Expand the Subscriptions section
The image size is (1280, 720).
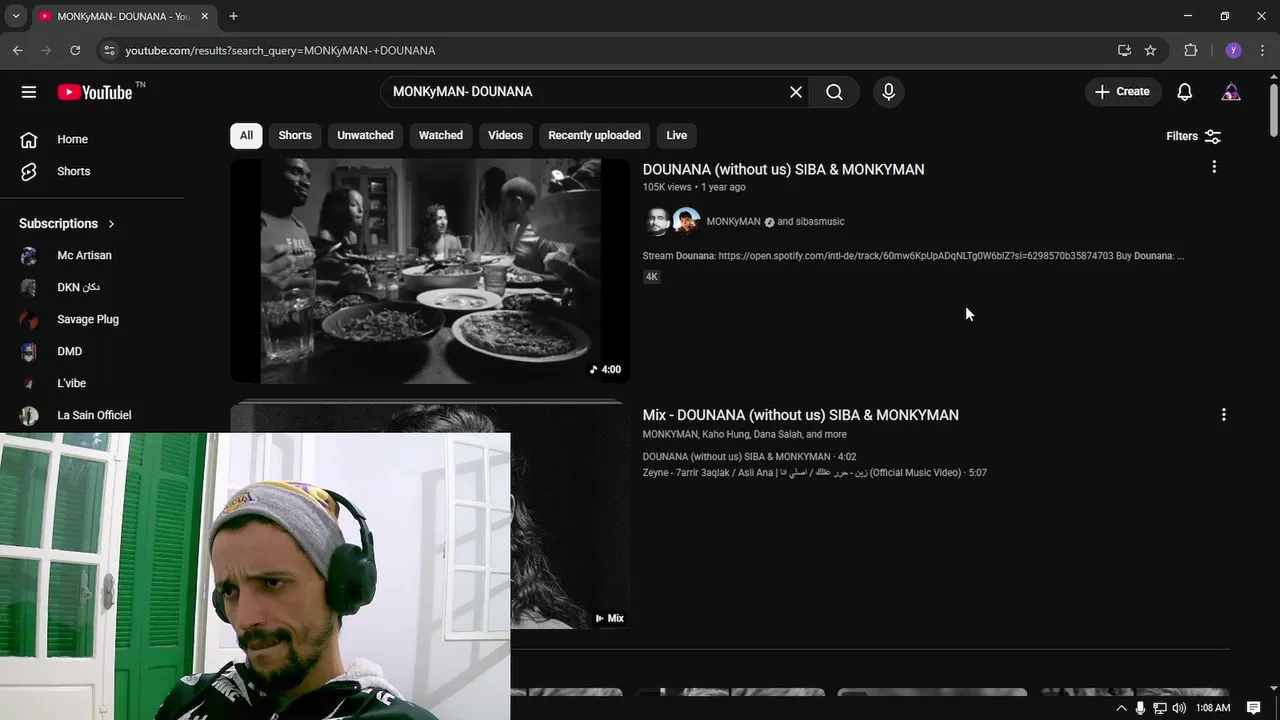coord(68,223)
